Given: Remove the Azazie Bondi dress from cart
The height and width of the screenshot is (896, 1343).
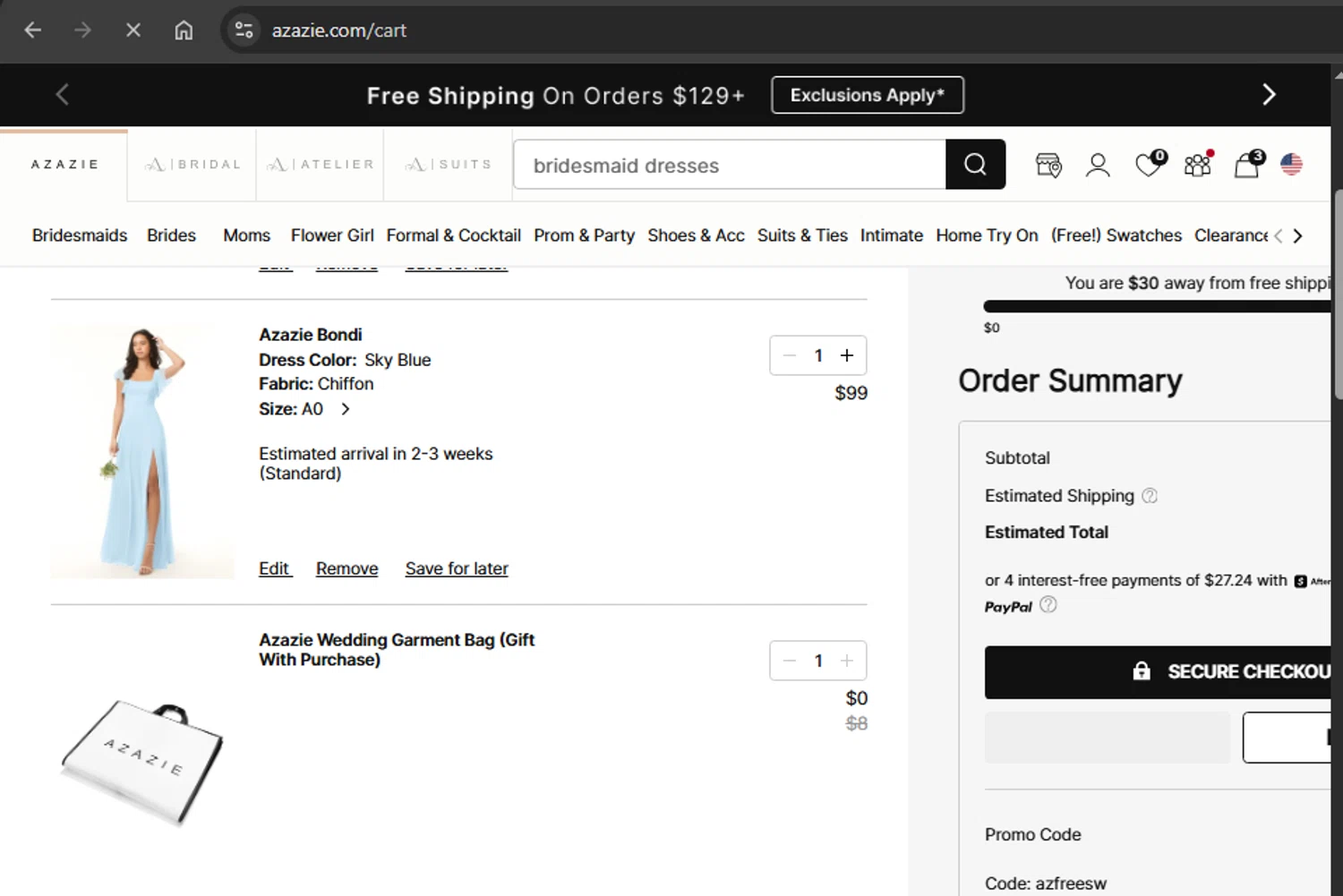Looking at the screenshot, I should (346, 568).
